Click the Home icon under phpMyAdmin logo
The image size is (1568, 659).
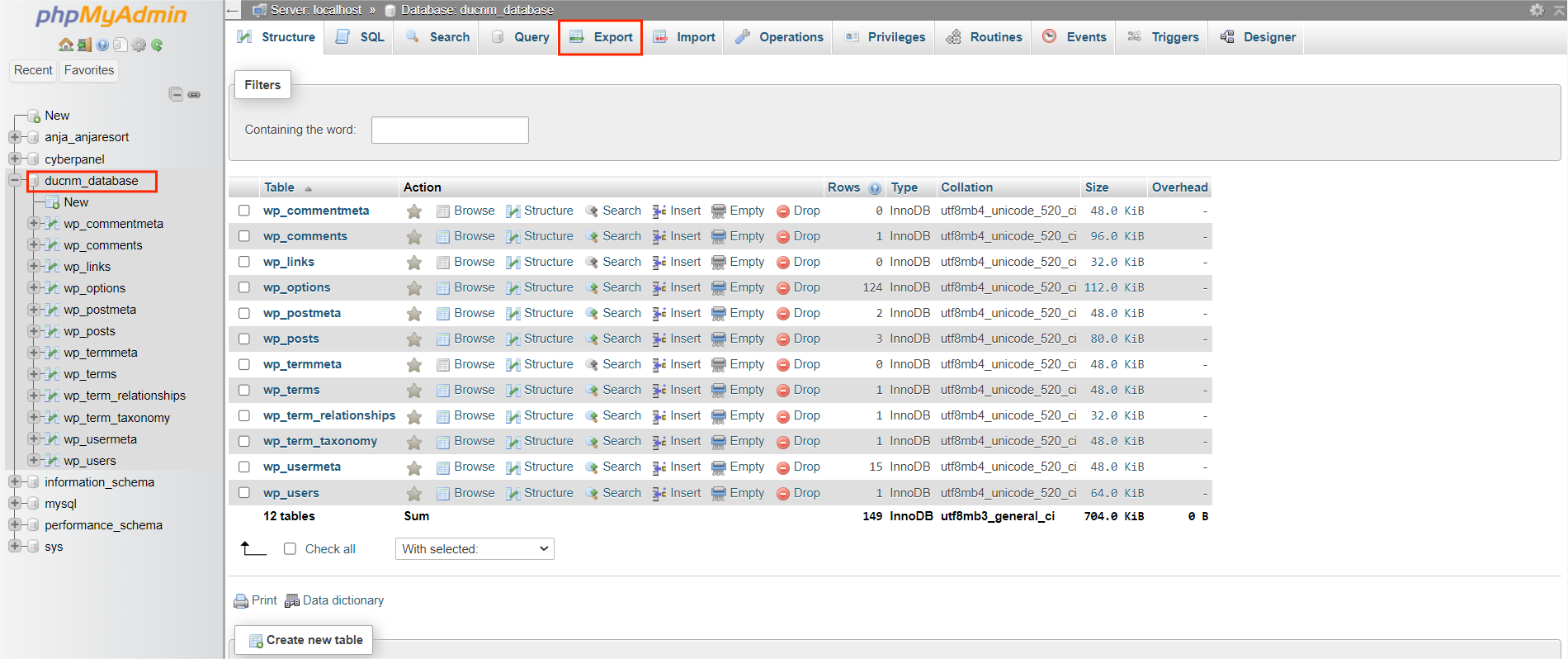click(x=65, y=45)
